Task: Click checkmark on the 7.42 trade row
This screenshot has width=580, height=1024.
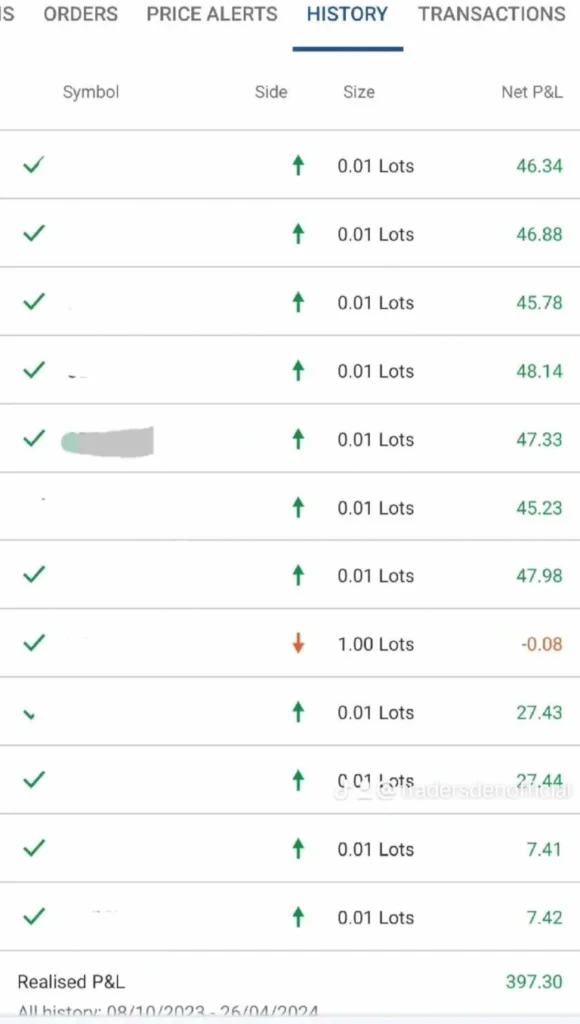Action: 33,916
